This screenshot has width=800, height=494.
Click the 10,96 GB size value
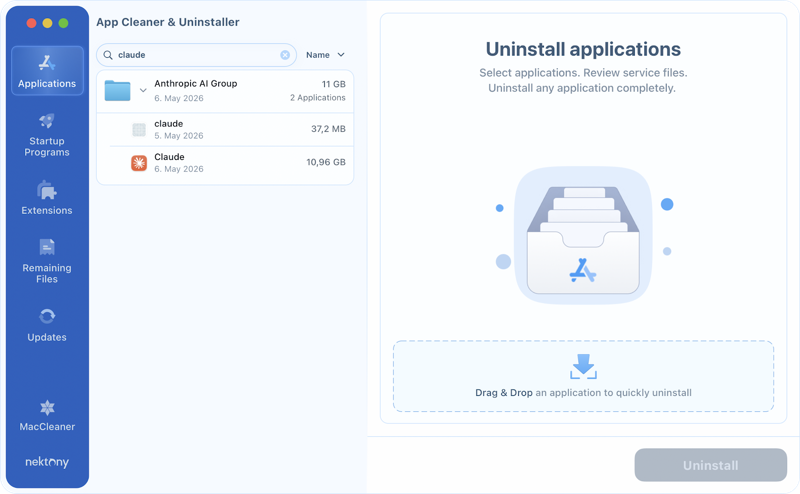[x=326, y=162]
